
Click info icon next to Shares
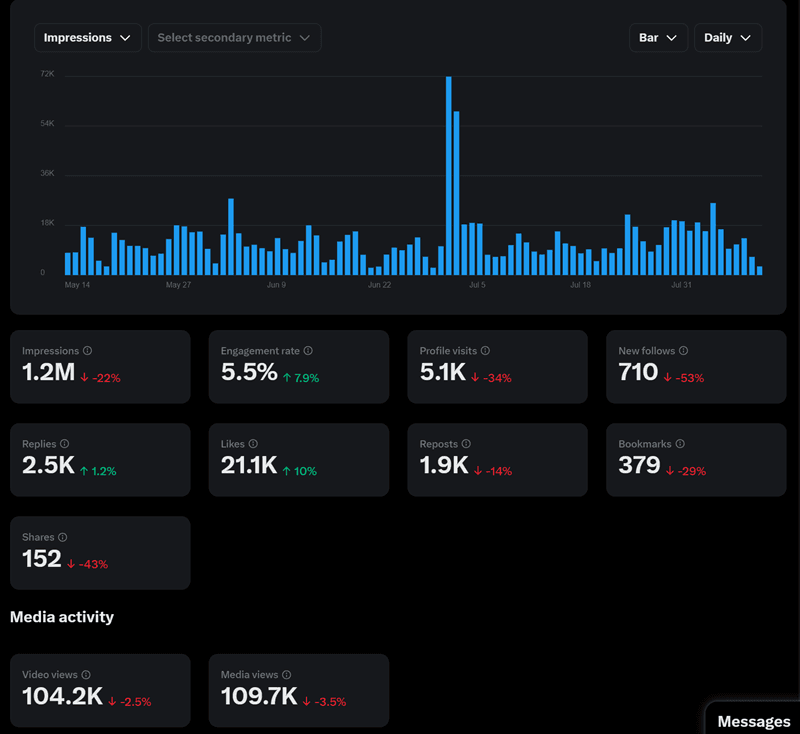click(x=62, y=537)
